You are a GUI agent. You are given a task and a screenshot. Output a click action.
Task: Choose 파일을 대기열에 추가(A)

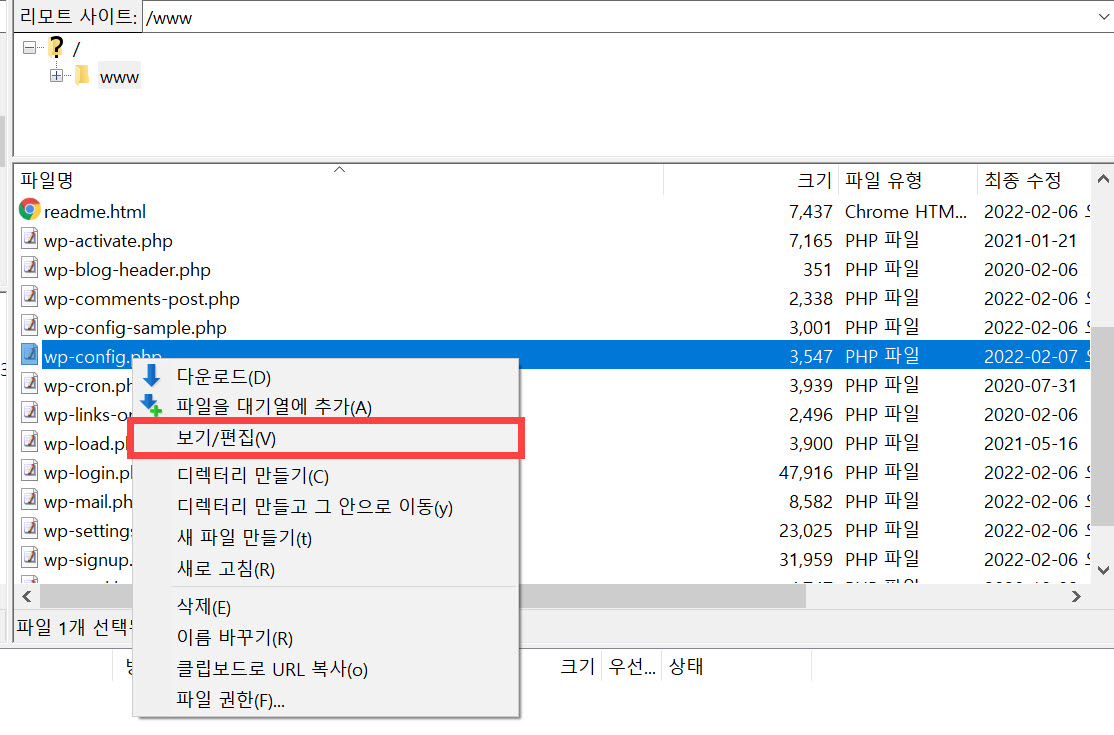pyautogui.click(x=326, y=407)
